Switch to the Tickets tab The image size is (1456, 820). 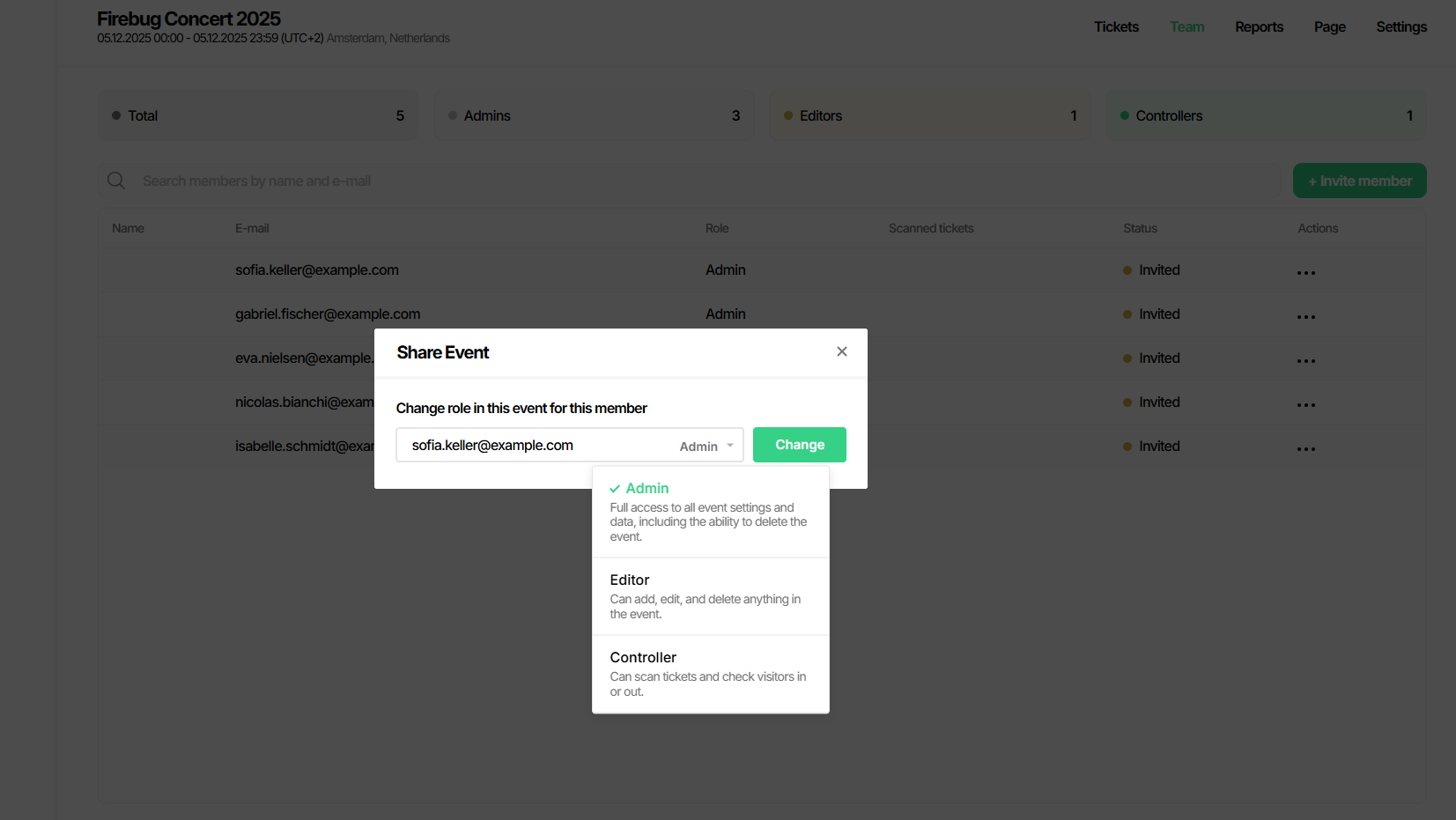[1116, 26]
